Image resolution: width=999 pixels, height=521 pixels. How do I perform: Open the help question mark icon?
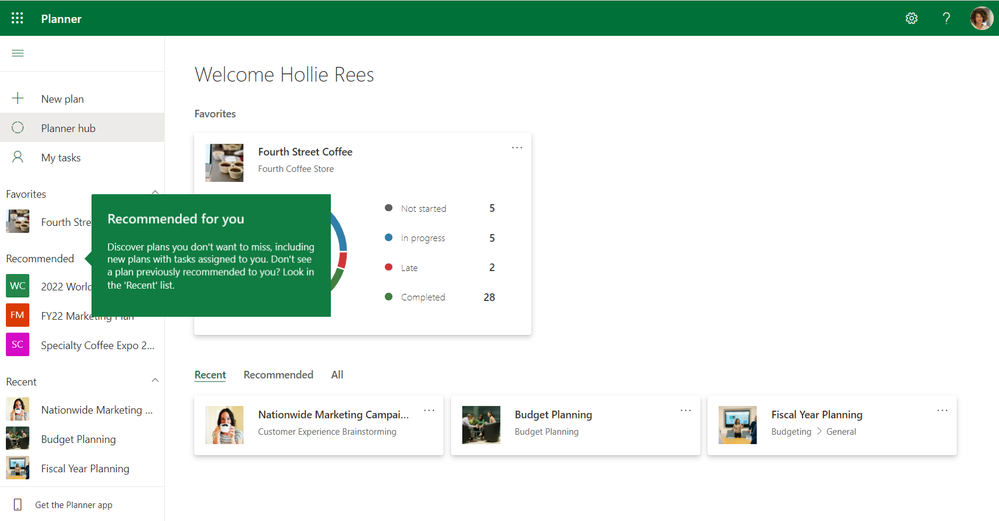point(946,18)
